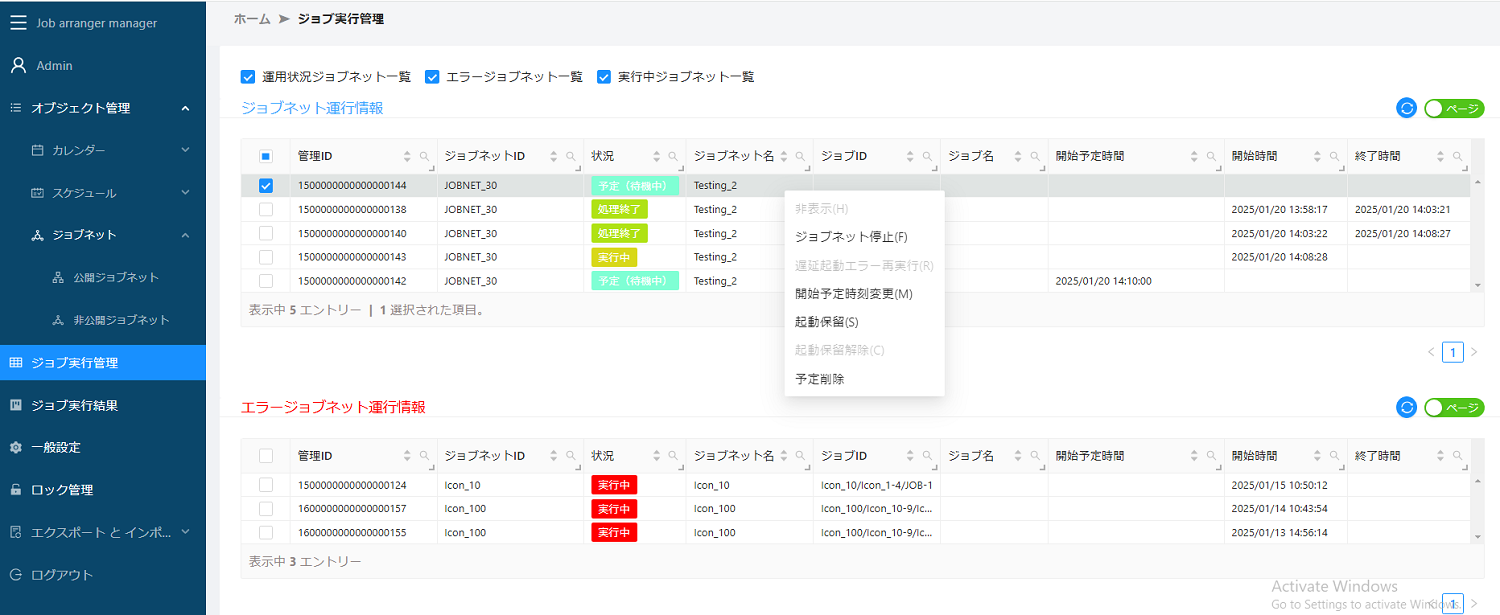Toggle the ページ switch for the top table
The width and height of the screenshot is (1500, 615).
tap(1454, 107)
